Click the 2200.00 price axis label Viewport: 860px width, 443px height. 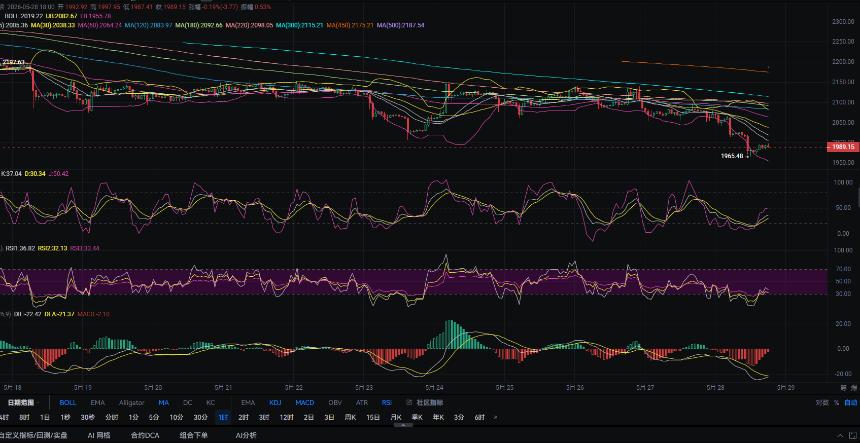(x=843, y=62)
